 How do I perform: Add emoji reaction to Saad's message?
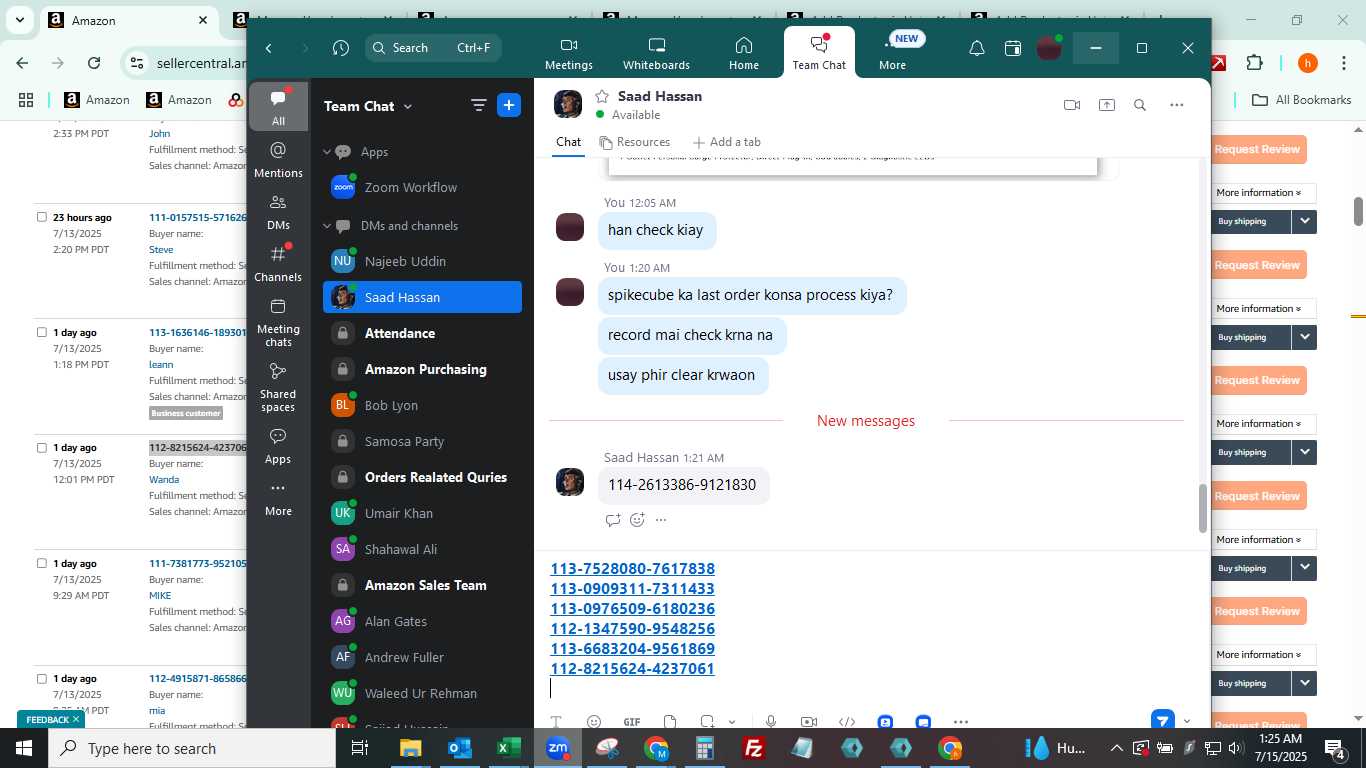click(x=637, y=520)
